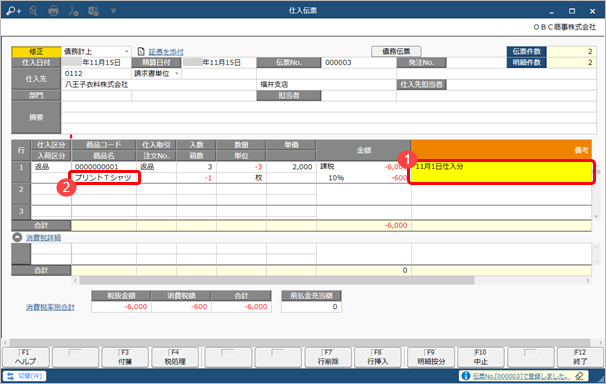Collapse 消費税詳細 with the round arrow icon
The width and height of the screenshot is (606, 384).
pos(17,237)
